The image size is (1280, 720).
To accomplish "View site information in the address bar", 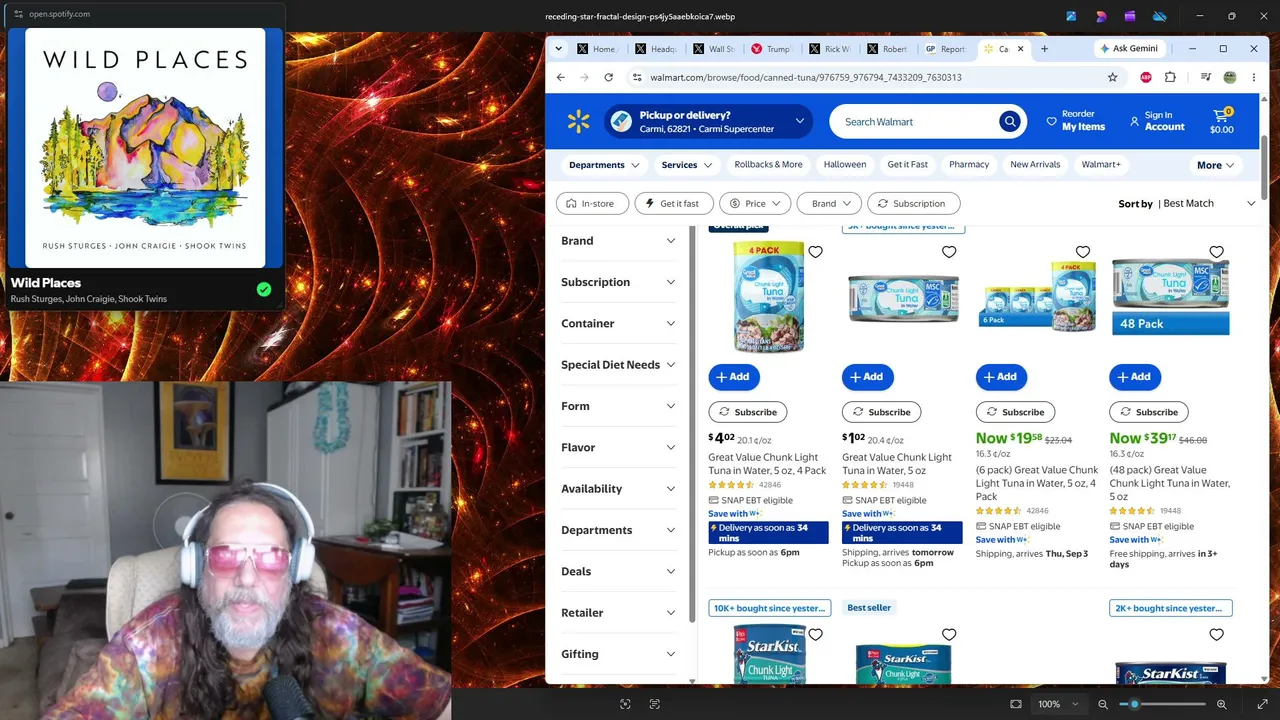I will tap(637, 77).
